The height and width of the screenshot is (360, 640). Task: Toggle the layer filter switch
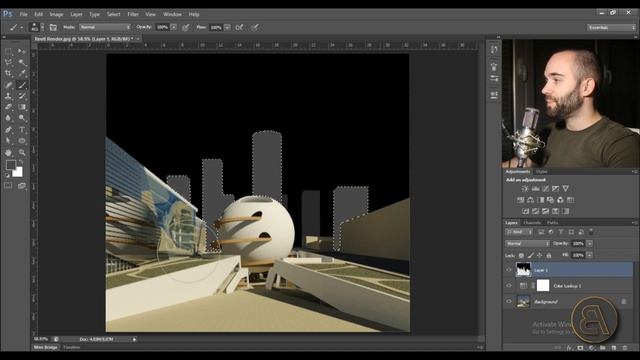591,232
